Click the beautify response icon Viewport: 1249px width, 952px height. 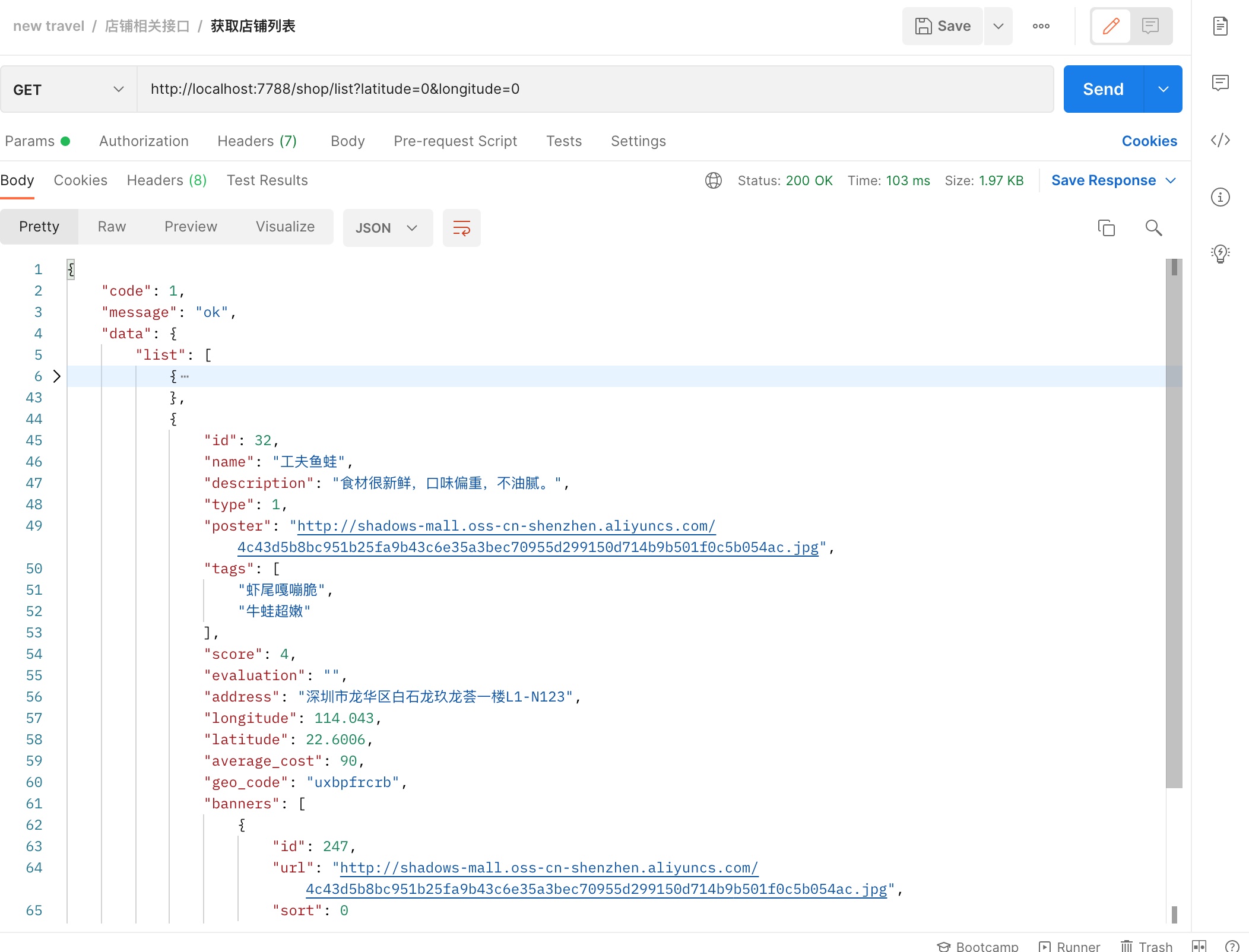point(461,228)
